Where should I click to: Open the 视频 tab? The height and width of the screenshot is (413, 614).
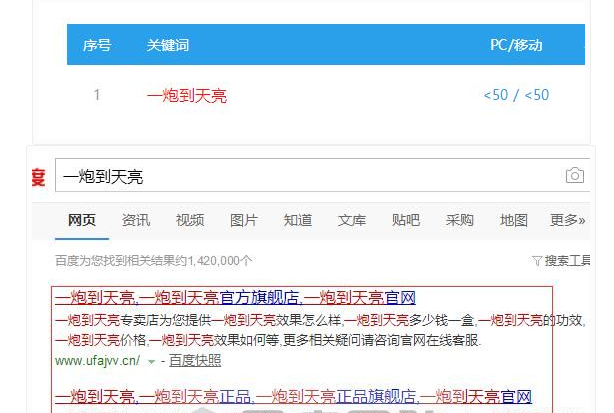click(190, 220)
